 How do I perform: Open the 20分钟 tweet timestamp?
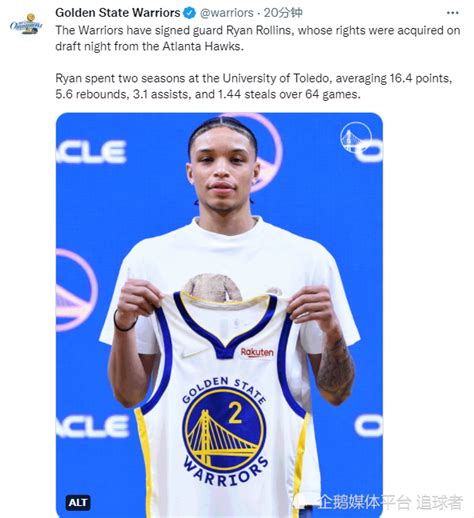[283, 13]
